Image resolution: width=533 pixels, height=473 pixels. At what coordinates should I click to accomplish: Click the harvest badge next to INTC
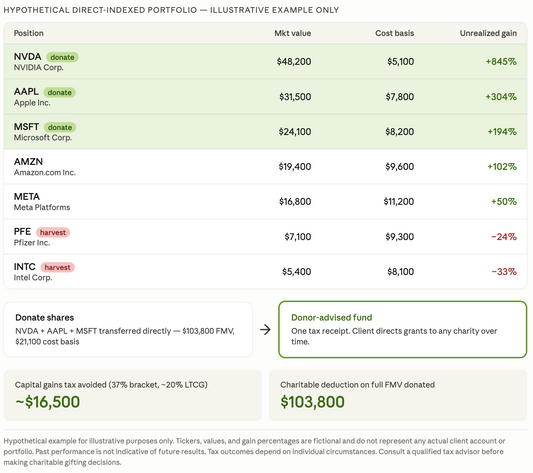[57, 268]
